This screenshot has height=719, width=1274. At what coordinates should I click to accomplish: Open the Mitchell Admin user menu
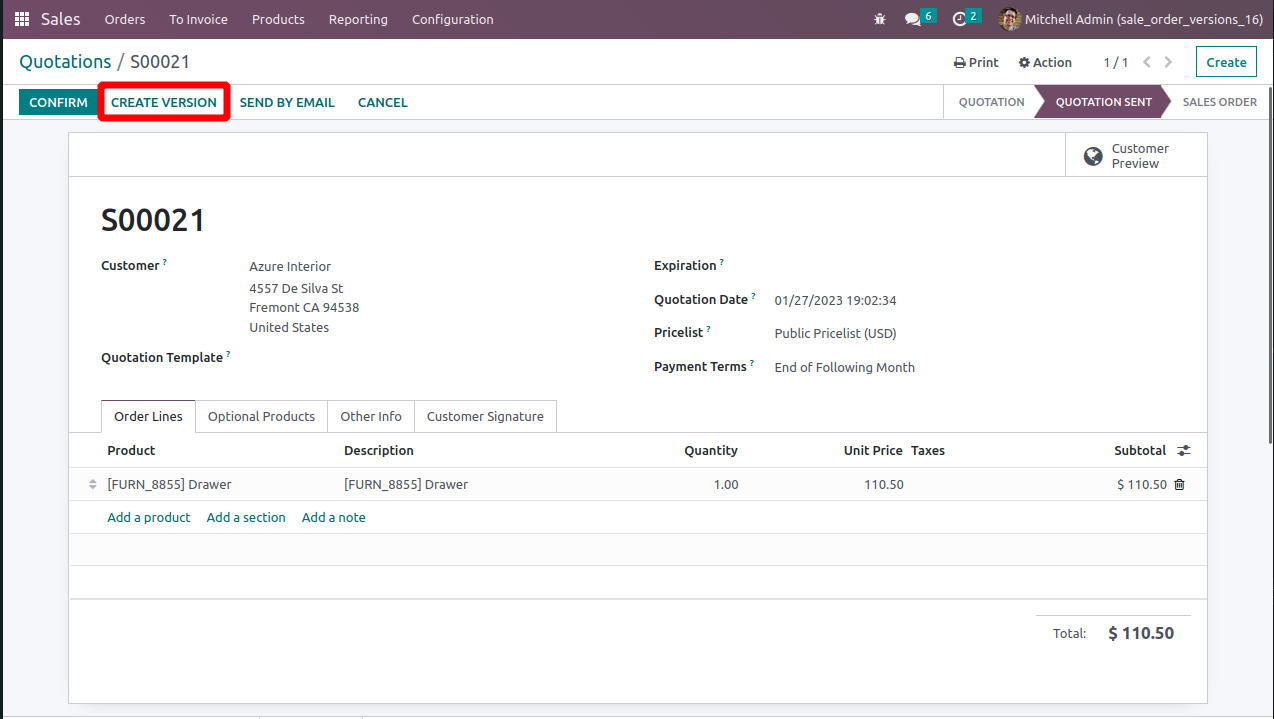pos(1130,19)
